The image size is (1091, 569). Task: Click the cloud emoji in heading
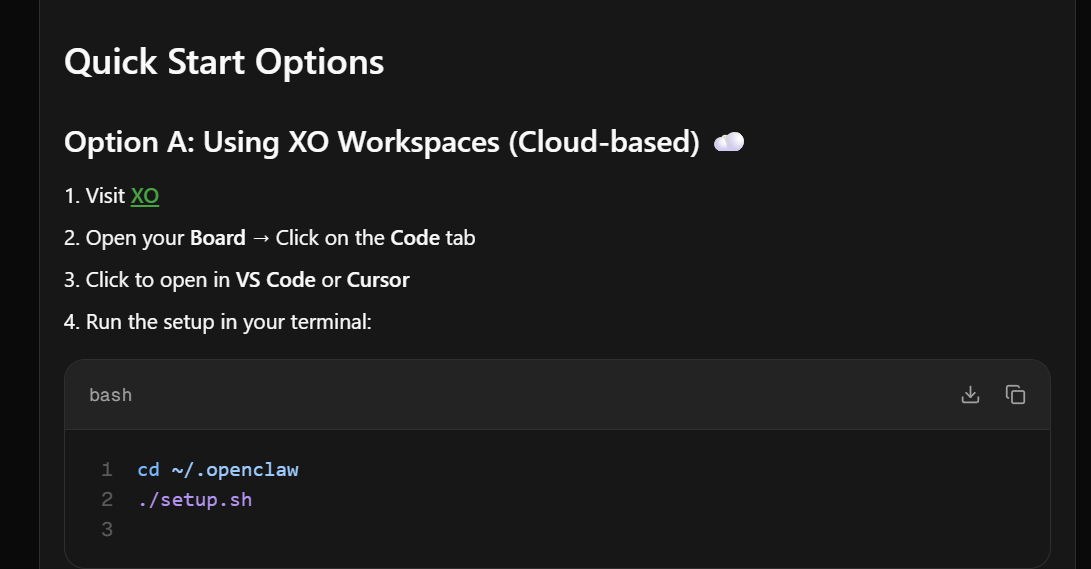pyautogui.click(x=729, y=142)
